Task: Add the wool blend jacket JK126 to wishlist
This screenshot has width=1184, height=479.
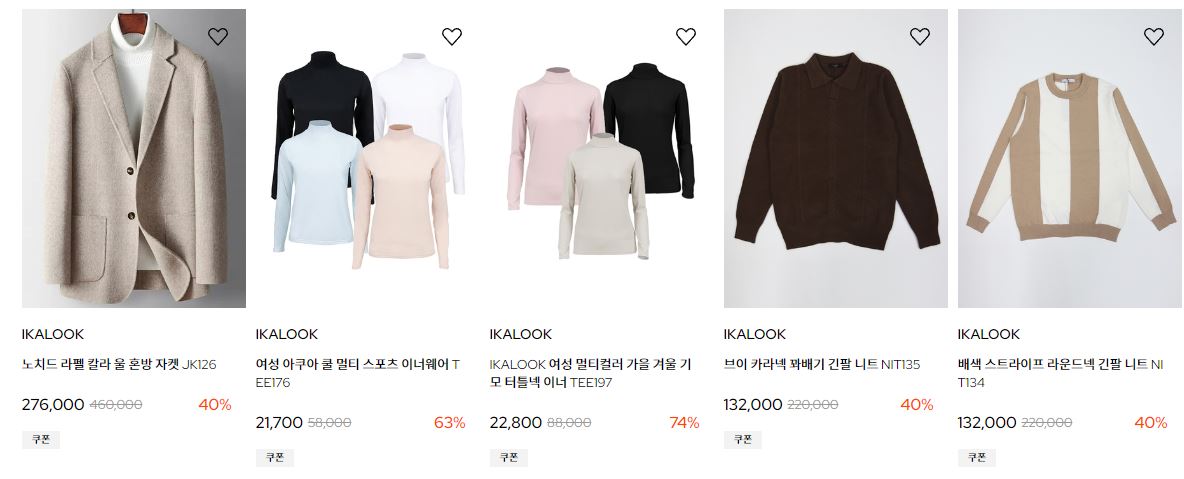Action: click(x=217, y=36)
